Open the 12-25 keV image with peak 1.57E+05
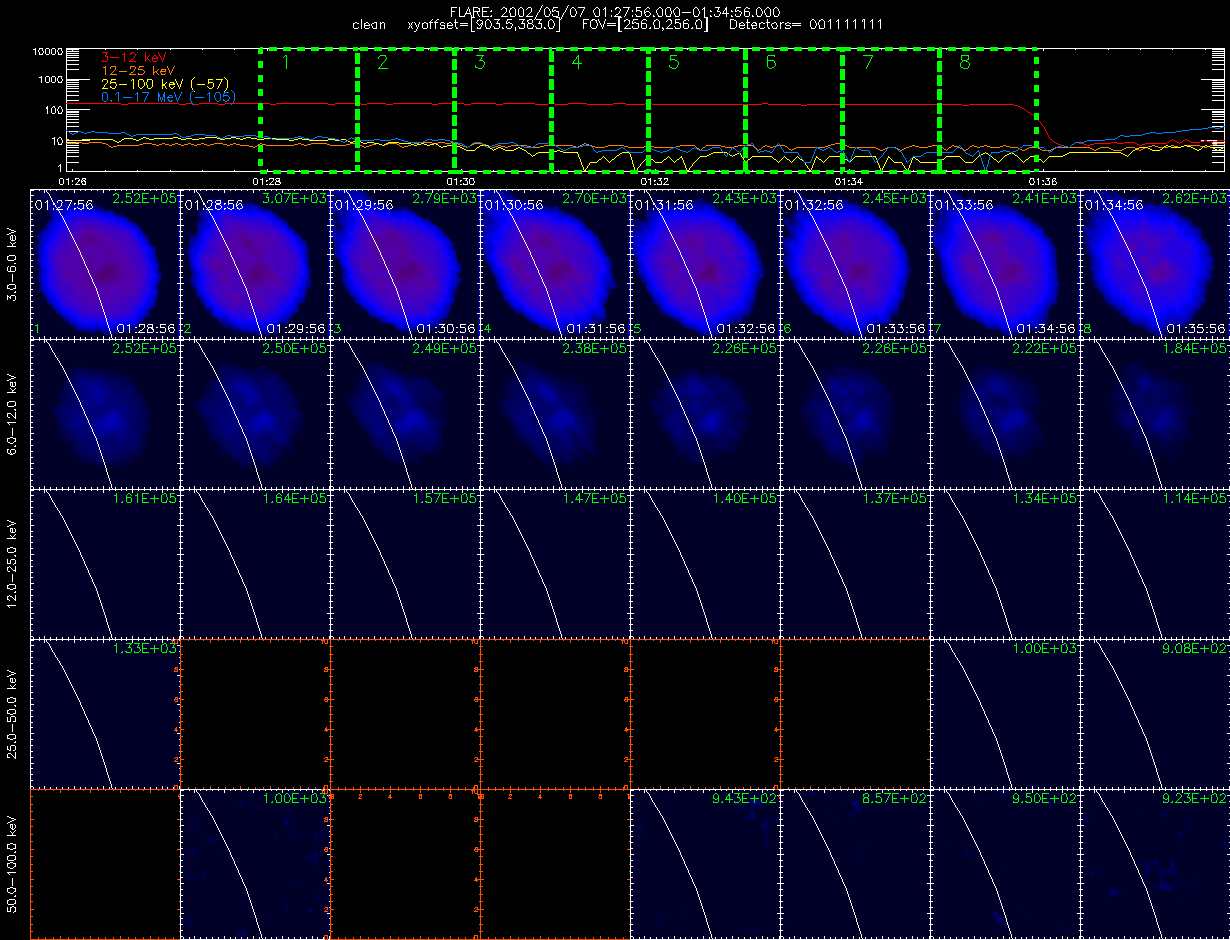 405,563
